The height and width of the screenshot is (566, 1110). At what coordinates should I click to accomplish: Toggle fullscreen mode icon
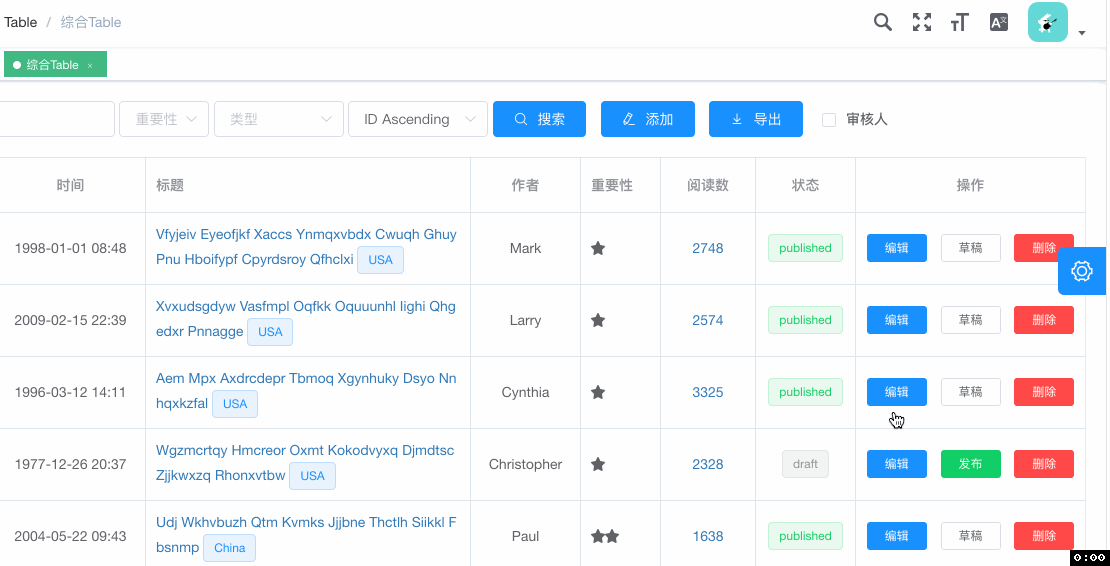922,22
